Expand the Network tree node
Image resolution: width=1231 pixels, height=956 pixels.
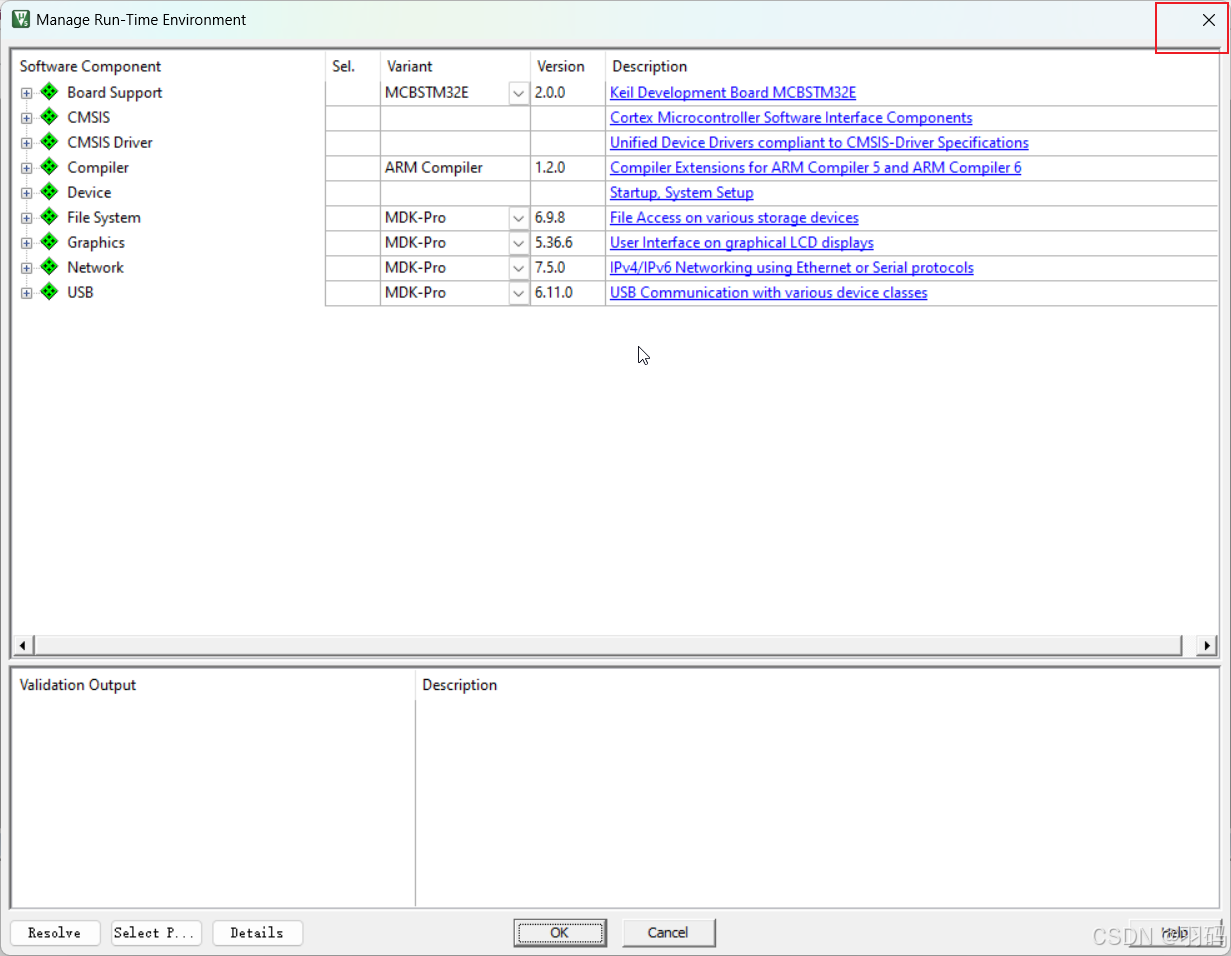(x=26, y=268)
